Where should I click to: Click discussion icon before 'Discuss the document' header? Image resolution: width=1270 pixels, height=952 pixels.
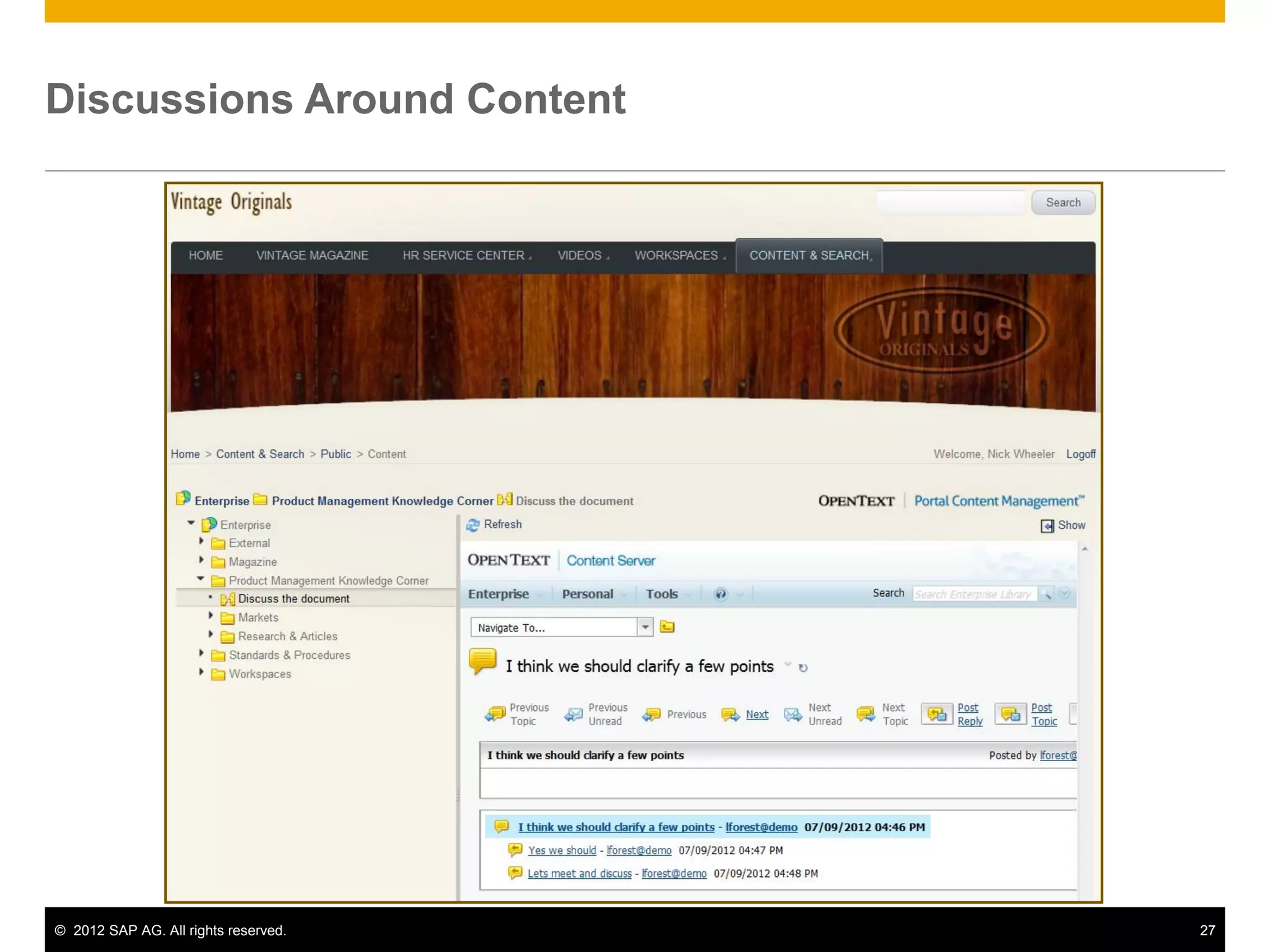tap(505, 499)
